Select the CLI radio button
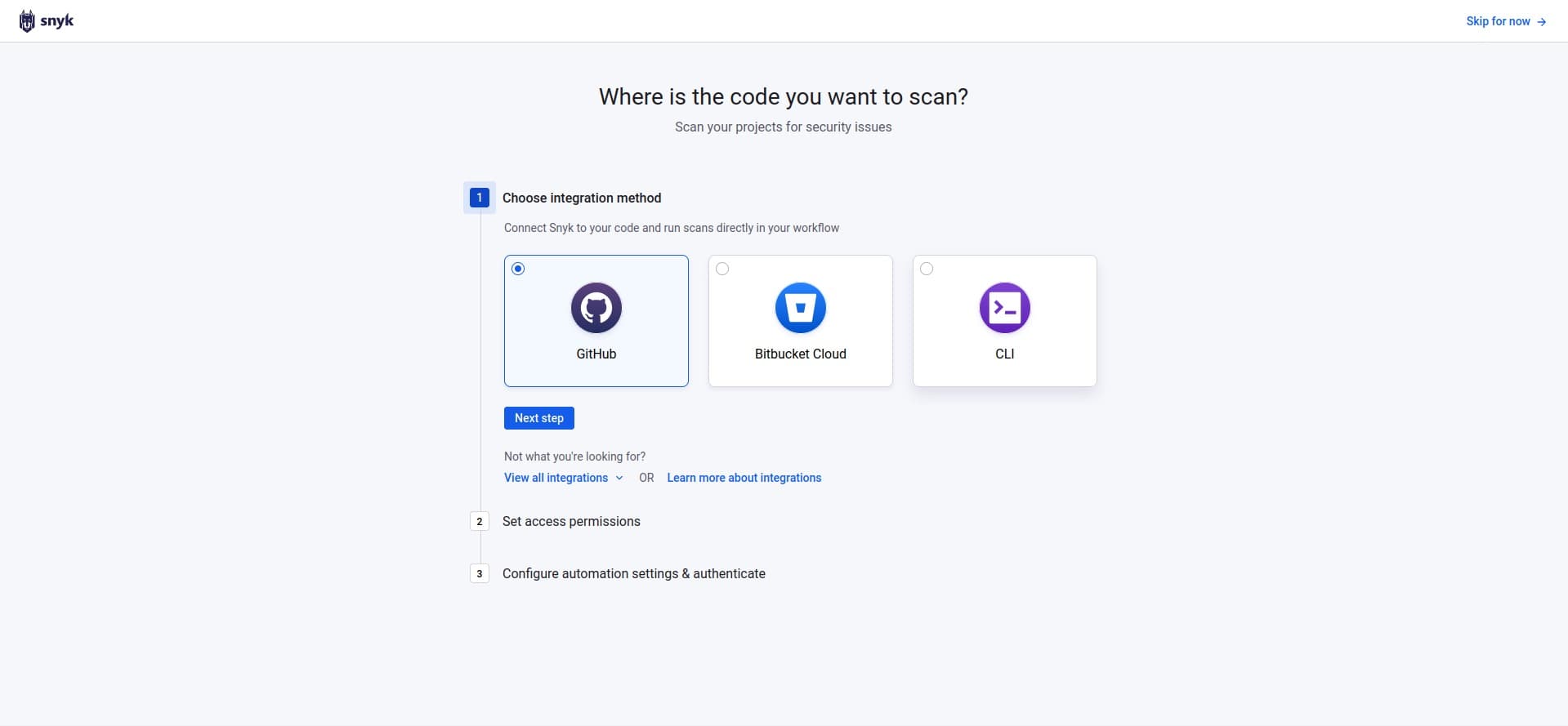This screenshot has height=726, width=1568. (927, 269)
